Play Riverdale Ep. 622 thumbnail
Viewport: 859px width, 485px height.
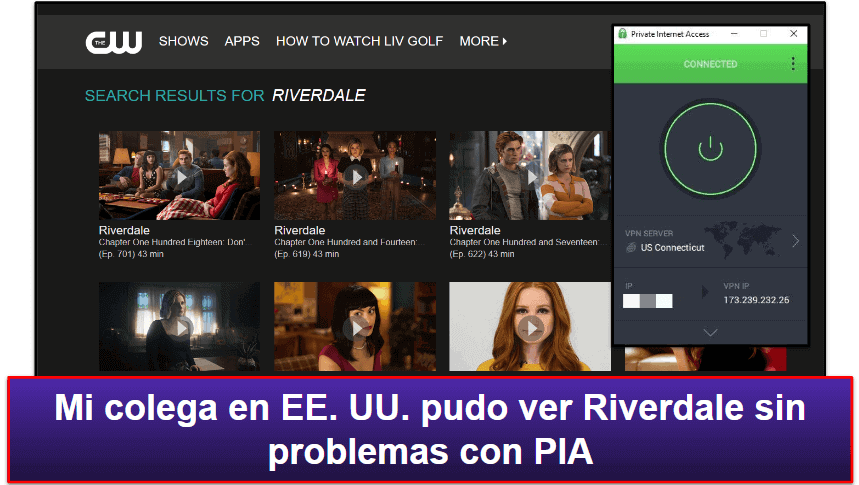tap(529, 175)
